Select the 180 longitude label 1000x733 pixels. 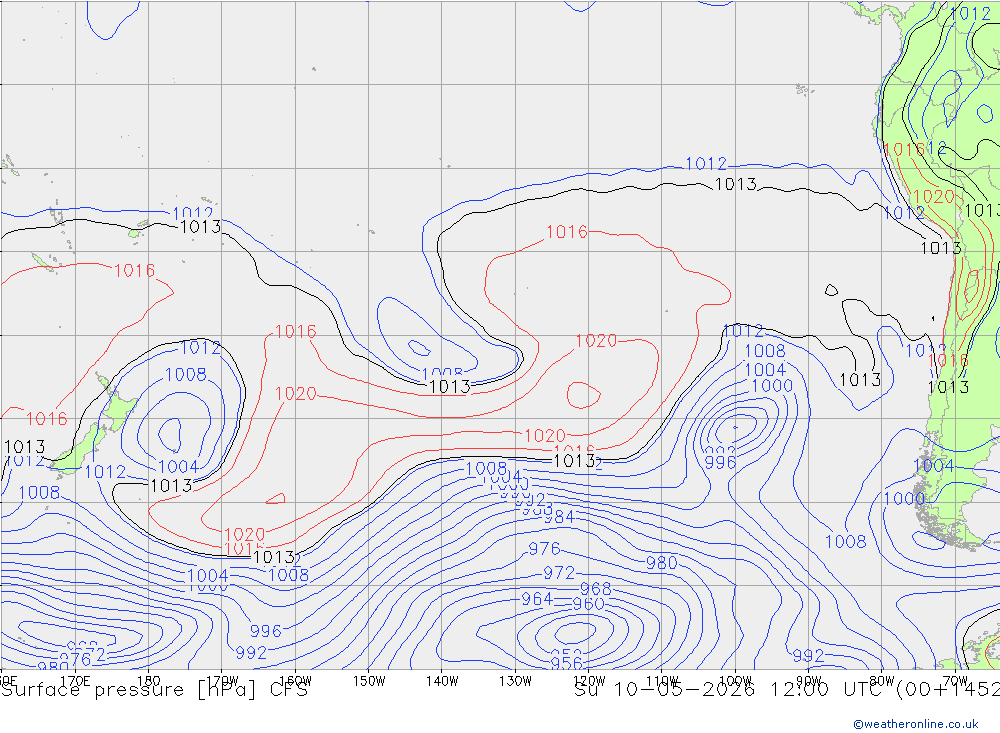coord(149,681)
